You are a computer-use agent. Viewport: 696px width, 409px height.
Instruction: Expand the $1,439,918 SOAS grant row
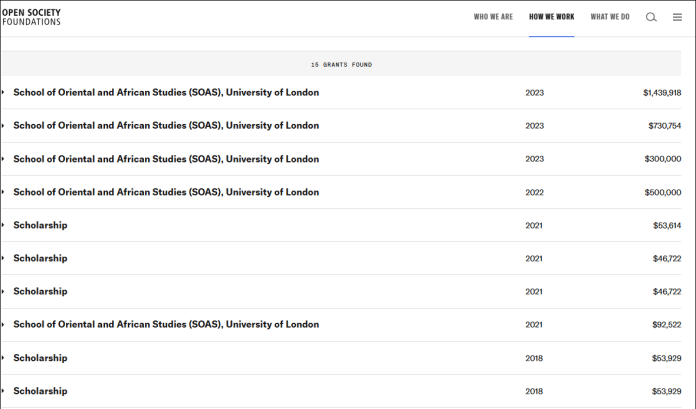pos(3,93)
